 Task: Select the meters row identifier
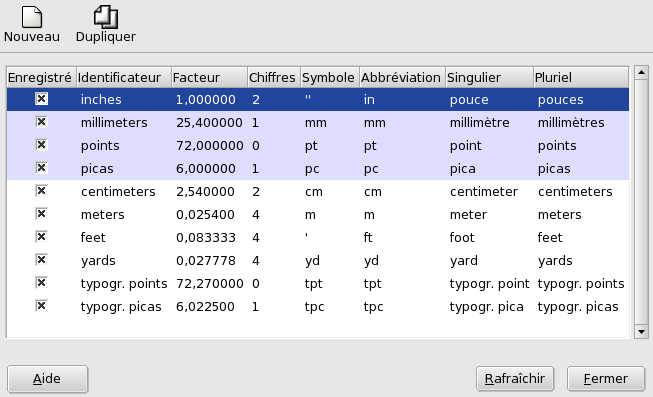(x=103, y=215)
